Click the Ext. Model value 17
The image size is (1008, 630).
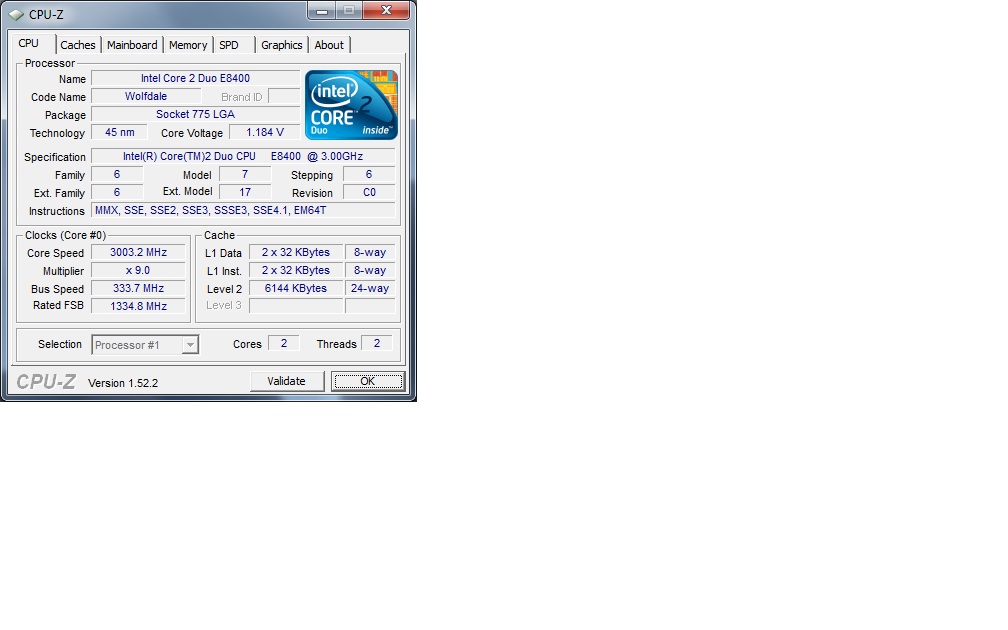[x=245, y=192]
